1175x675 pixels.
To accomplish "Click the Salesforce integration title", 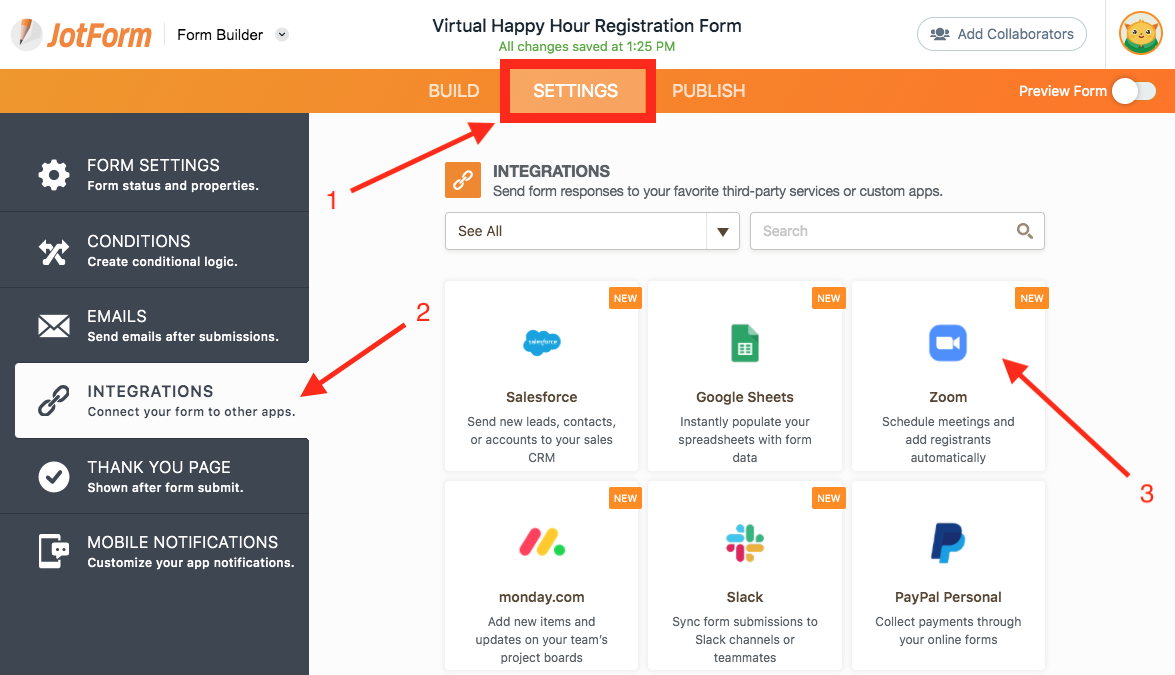I will coord(542,397).
